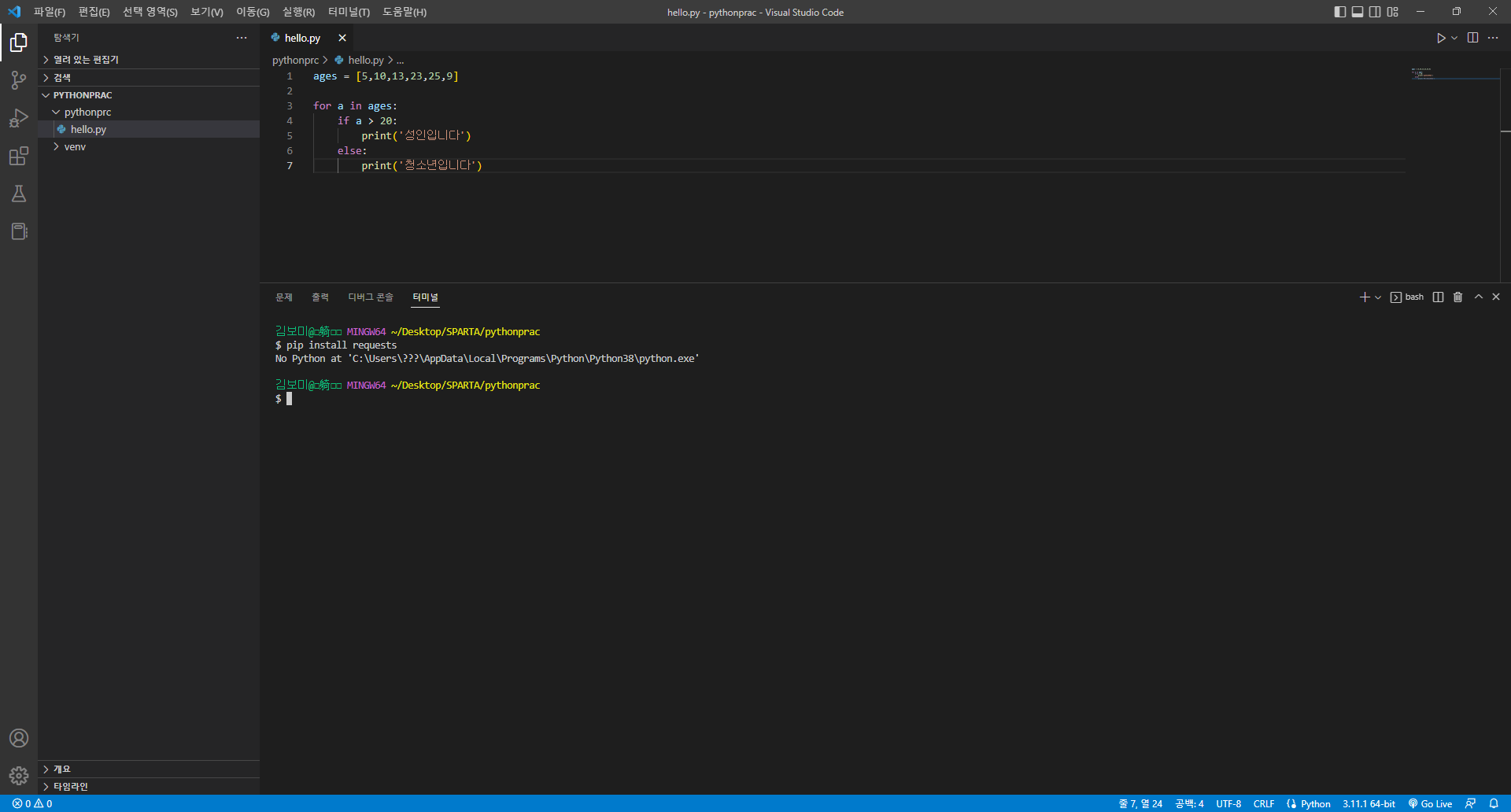
Task: Change encoding via UTF-8 status item
Action: 1228,803
